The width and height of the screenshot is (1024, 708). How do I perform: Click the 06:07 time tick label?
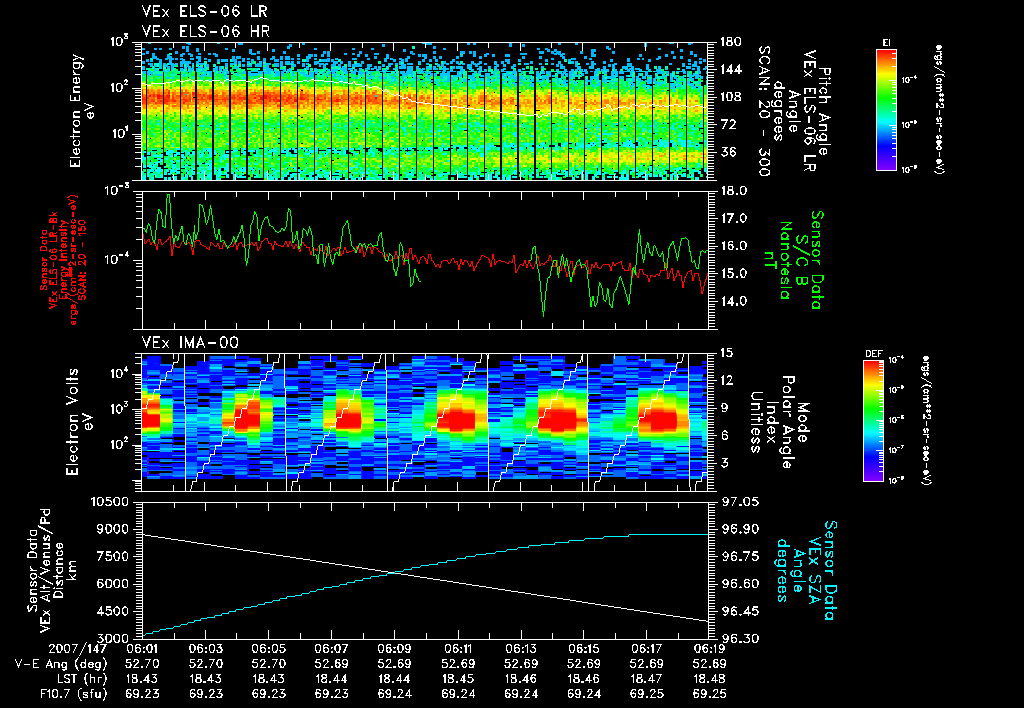[x=332, y=649]
